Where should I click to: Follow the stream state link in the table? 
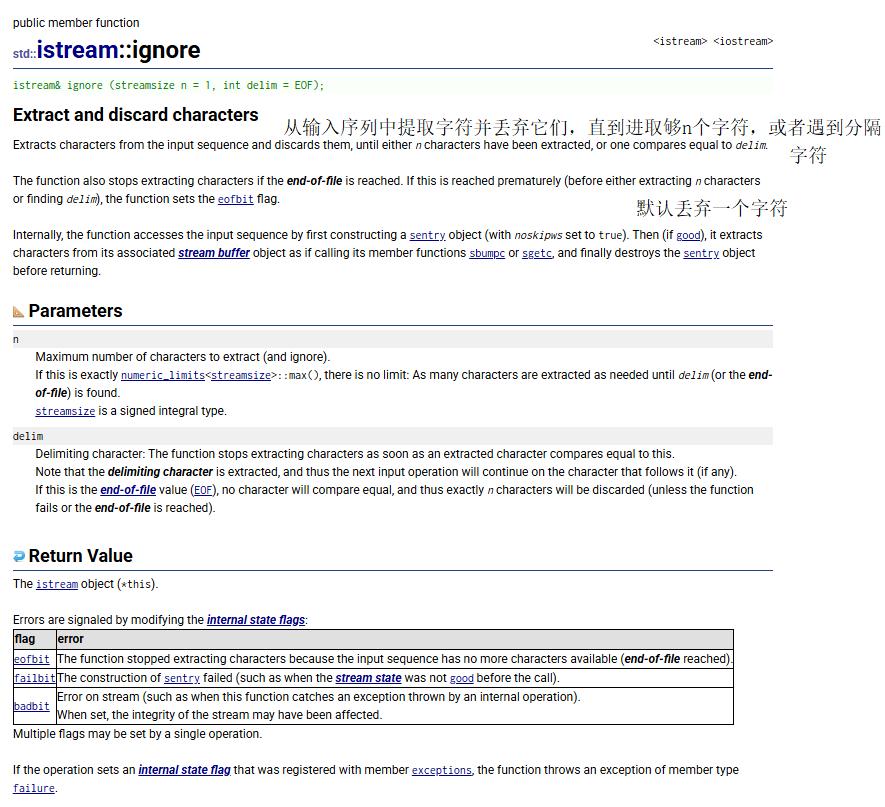click(368, 678)
